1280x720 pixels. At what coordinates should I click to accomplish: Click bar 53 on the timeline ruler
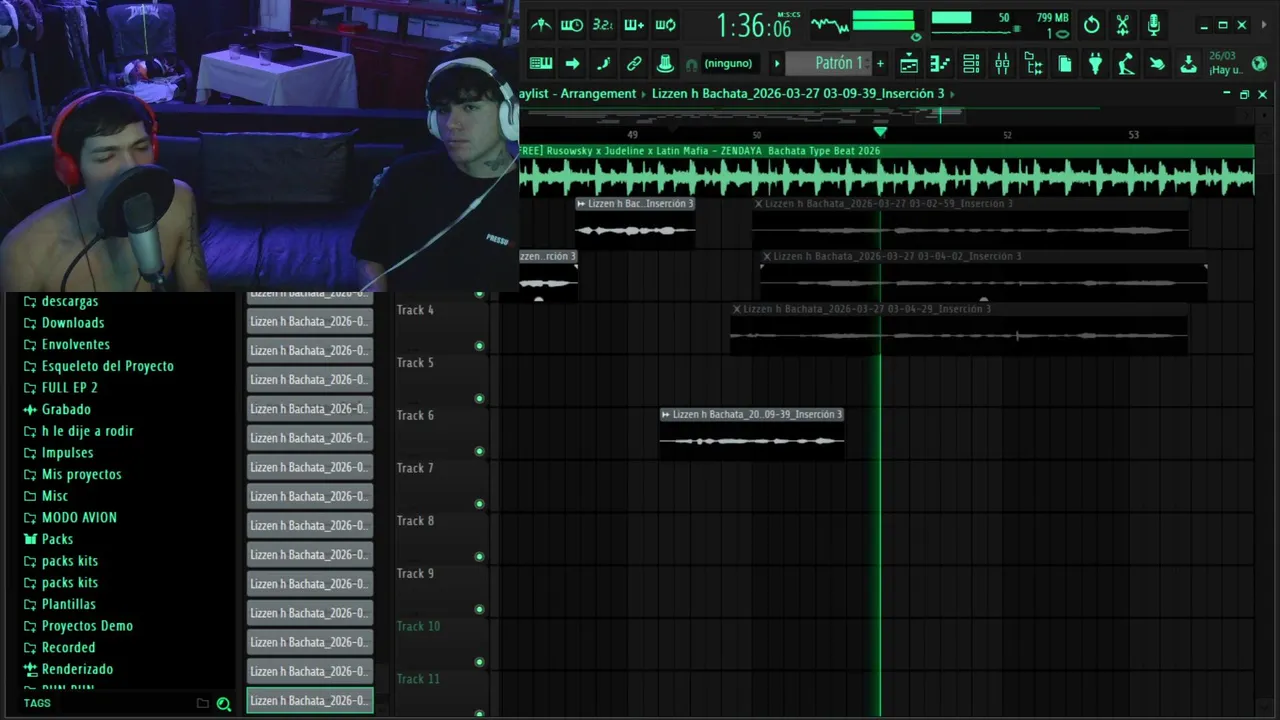(1133, 135)
